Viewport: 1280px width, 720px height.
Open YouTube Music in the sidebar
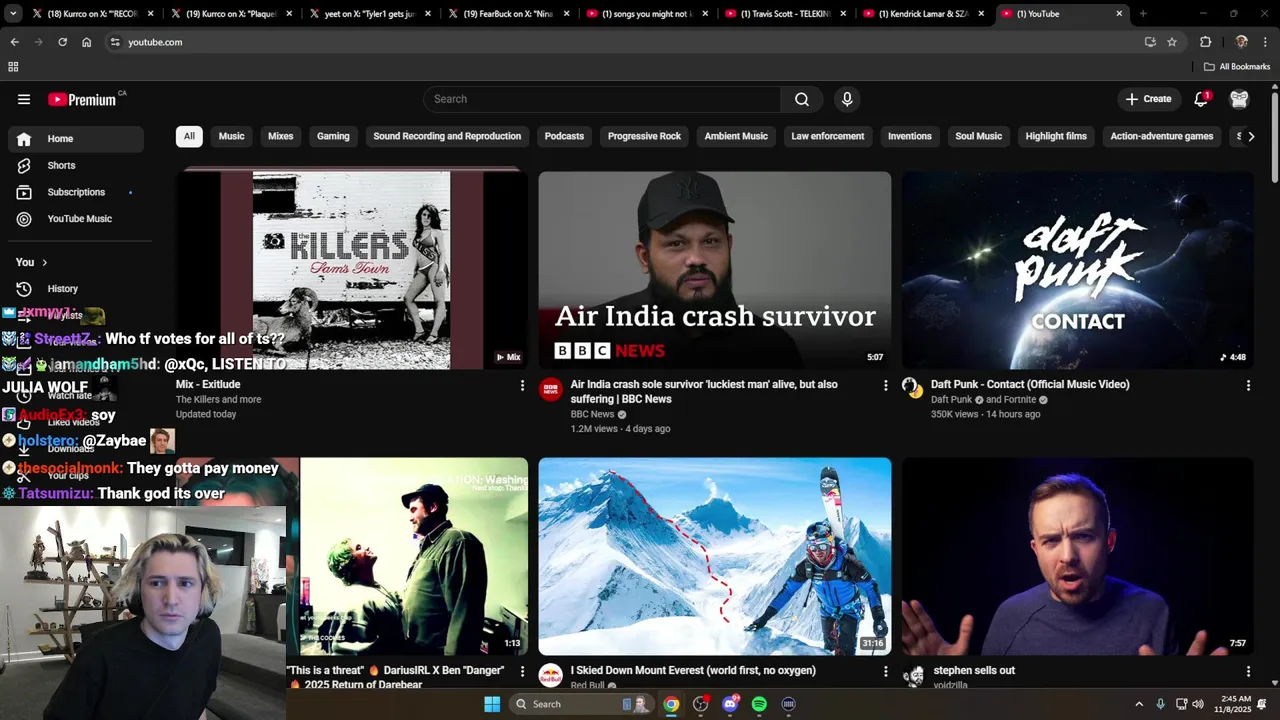click(76, 219)
